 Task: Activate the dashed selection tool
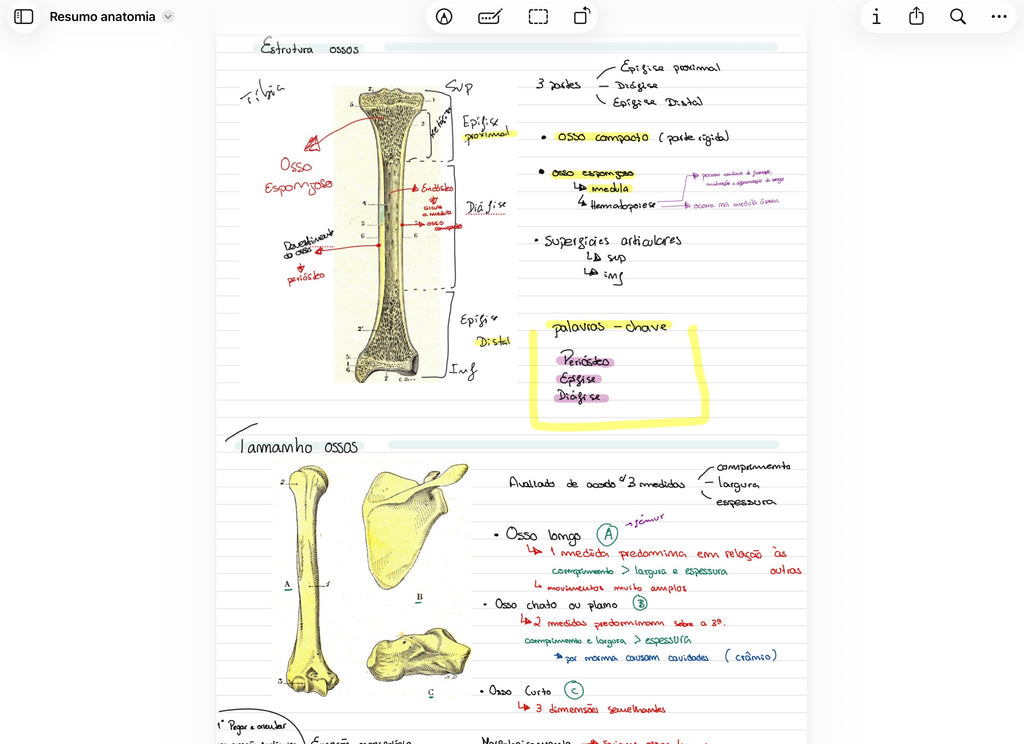coord(538,17)
